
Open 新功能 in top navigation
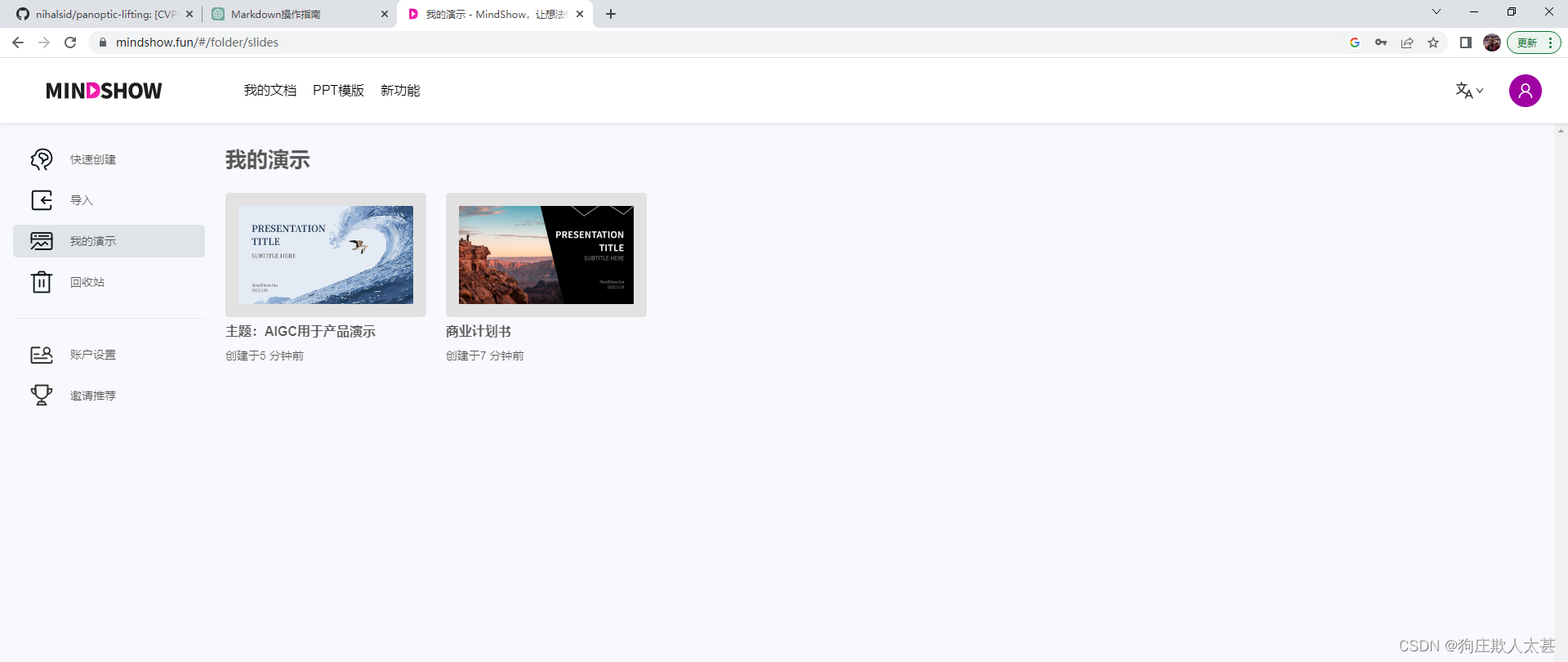point(400,91)
